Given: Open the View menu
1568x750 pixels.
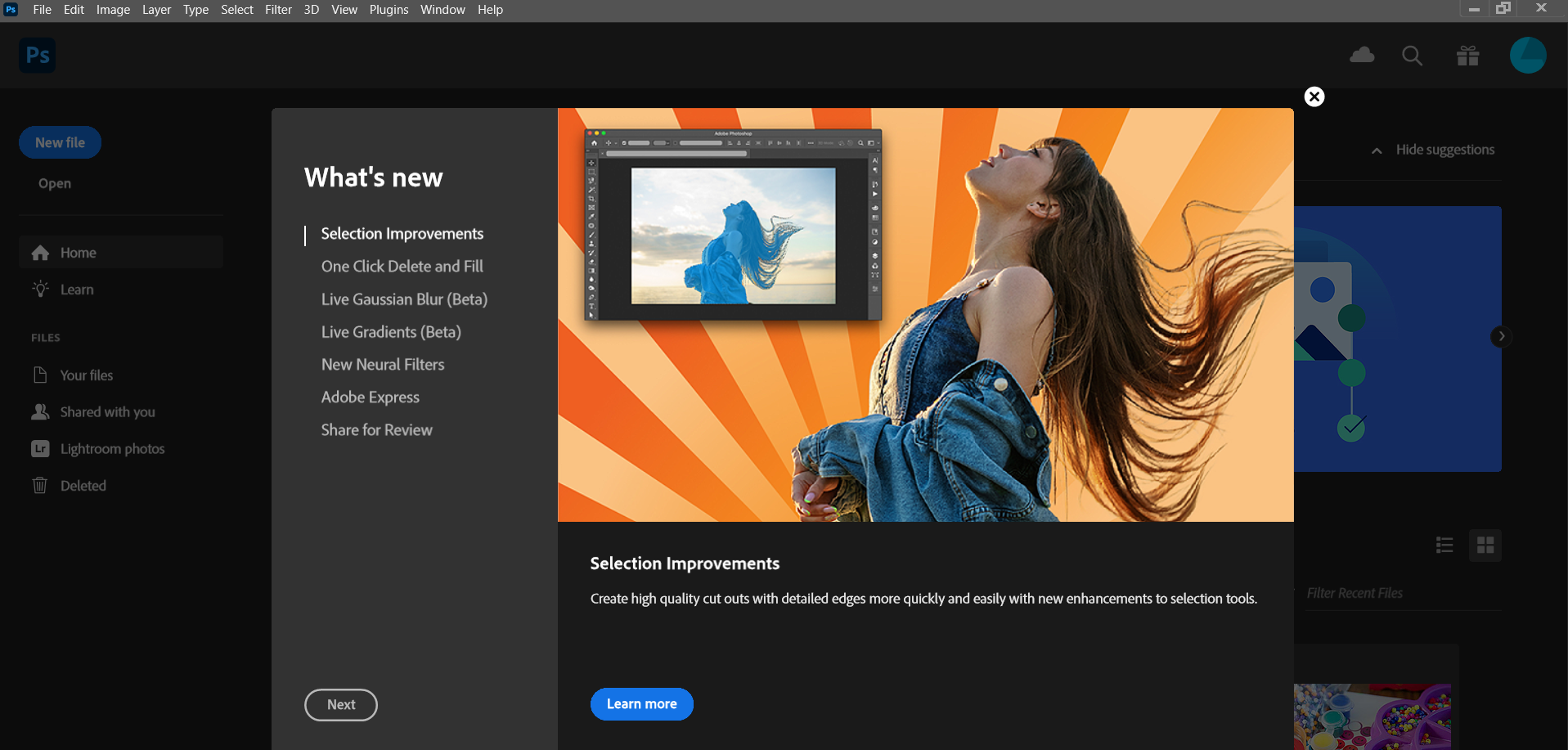Looking at the screenshot, I should coord(344,10).
